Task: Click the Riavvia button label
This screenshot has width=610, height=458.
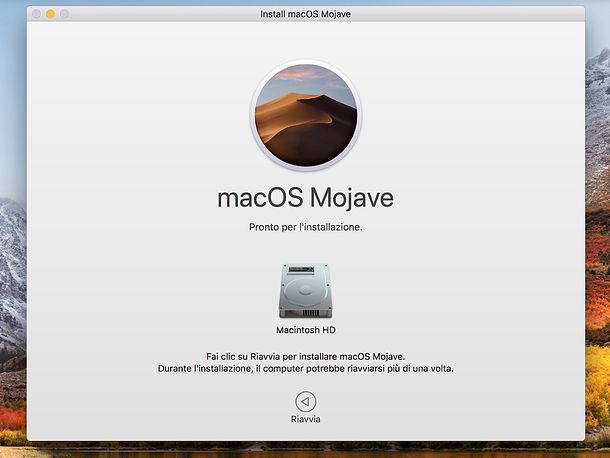Action: click(x=305, y=419)
